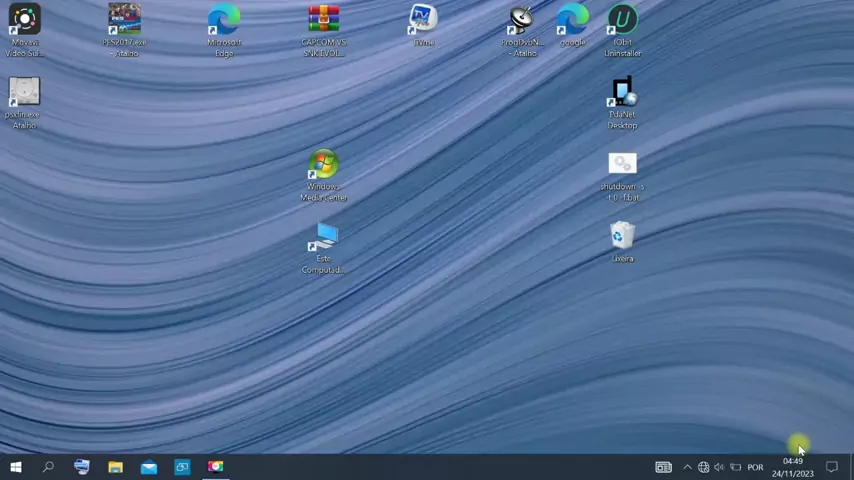Open the Windows Start menu
This screenshot has height=480, width=854.
(15, 467)
